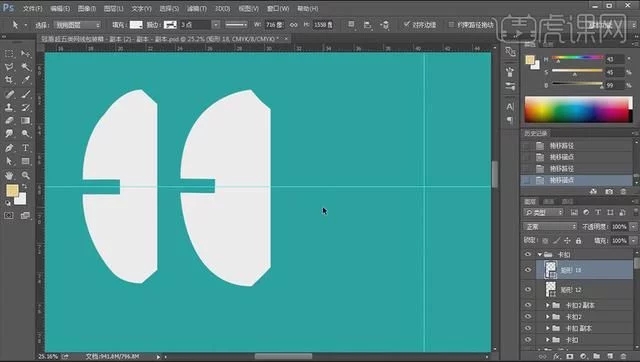
Task: Select the Zoom tool
Action: (x=25, y=175)
